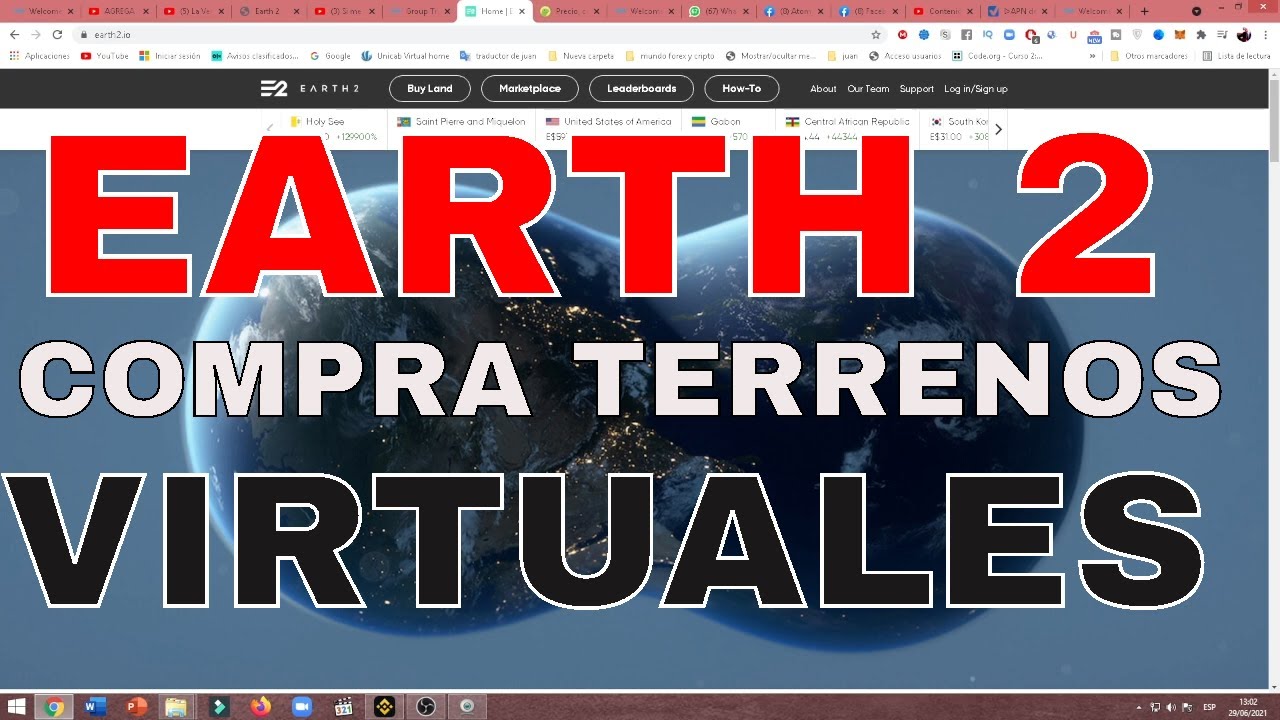Open the MetaMask fox extension
This screenshot has height=720, width=1280.
click(x=1180, y=34)
